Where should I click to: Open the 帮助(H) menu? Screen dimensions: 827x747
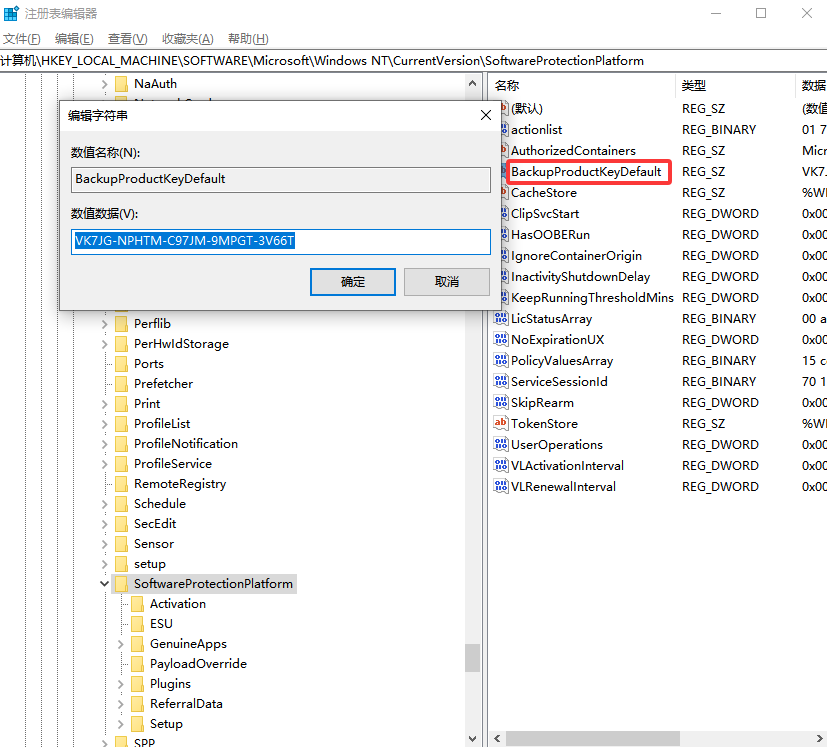point(248,39)
